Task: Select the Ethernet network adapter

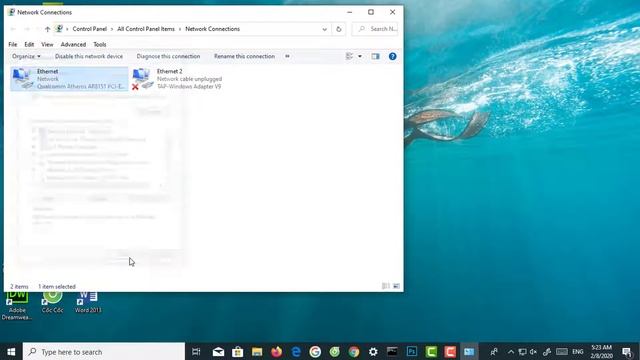Action: pos(69,79)
